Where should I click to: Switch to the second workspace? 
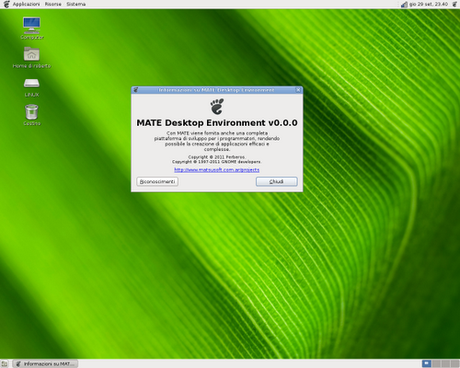coord(436,364)
